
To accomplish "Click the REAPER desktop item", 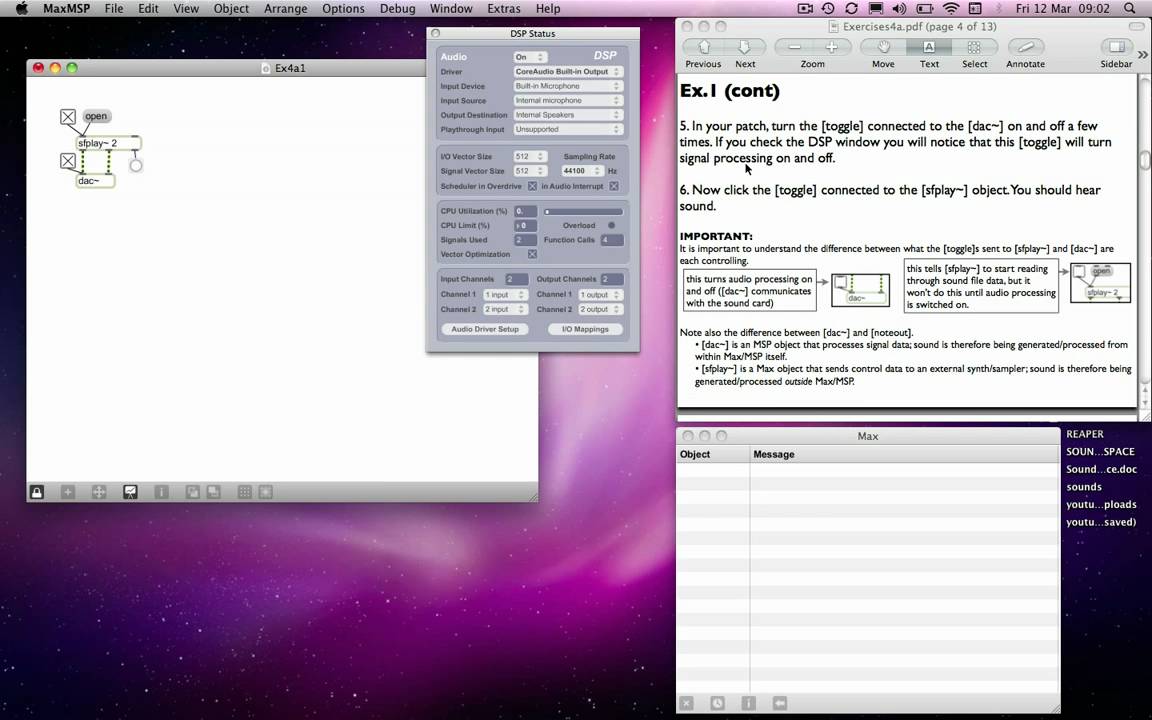I will tap(1085, 434).
